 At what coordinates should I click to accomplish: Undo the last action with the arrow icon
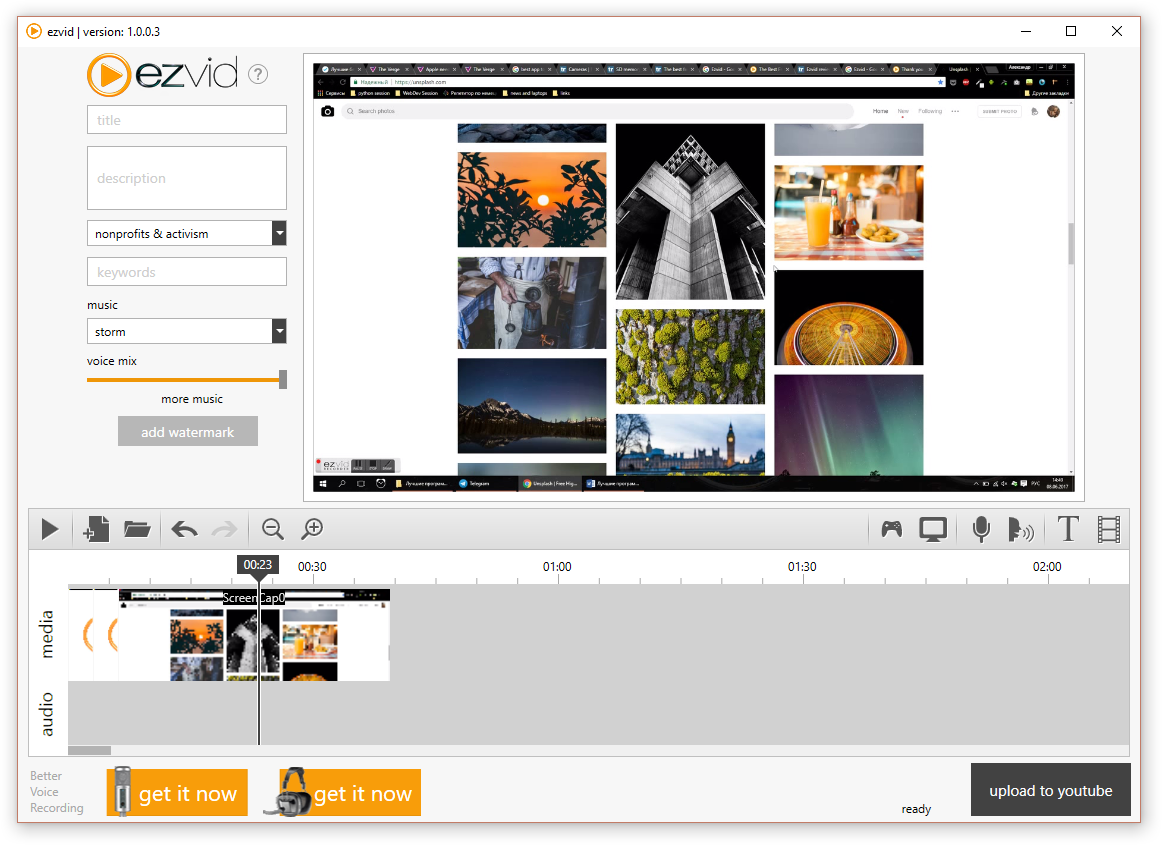184,529
